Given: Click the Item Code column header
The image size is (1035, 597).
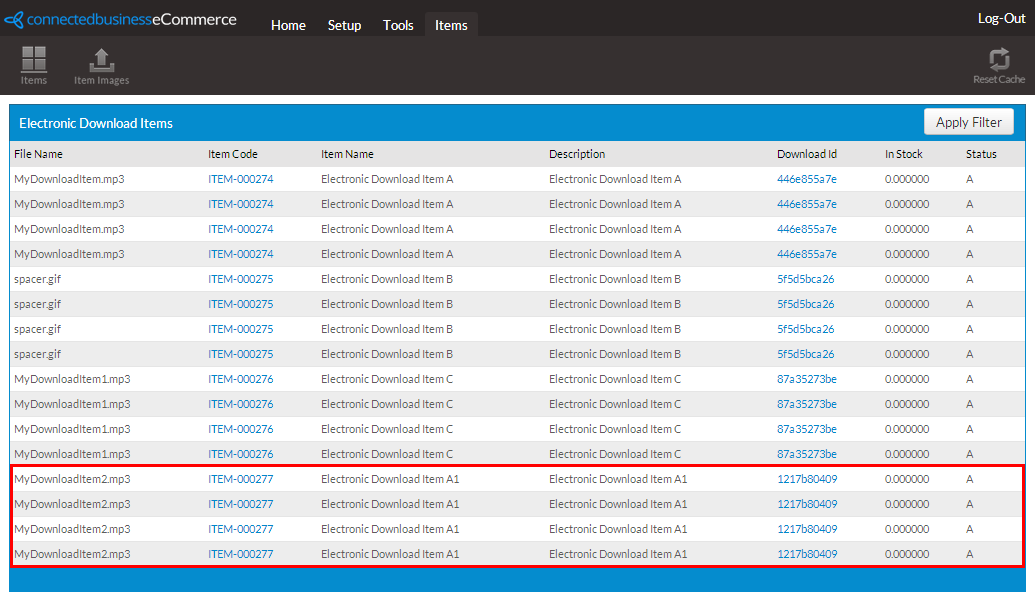Looking at the screenshot, I should (x=232, y=154).
